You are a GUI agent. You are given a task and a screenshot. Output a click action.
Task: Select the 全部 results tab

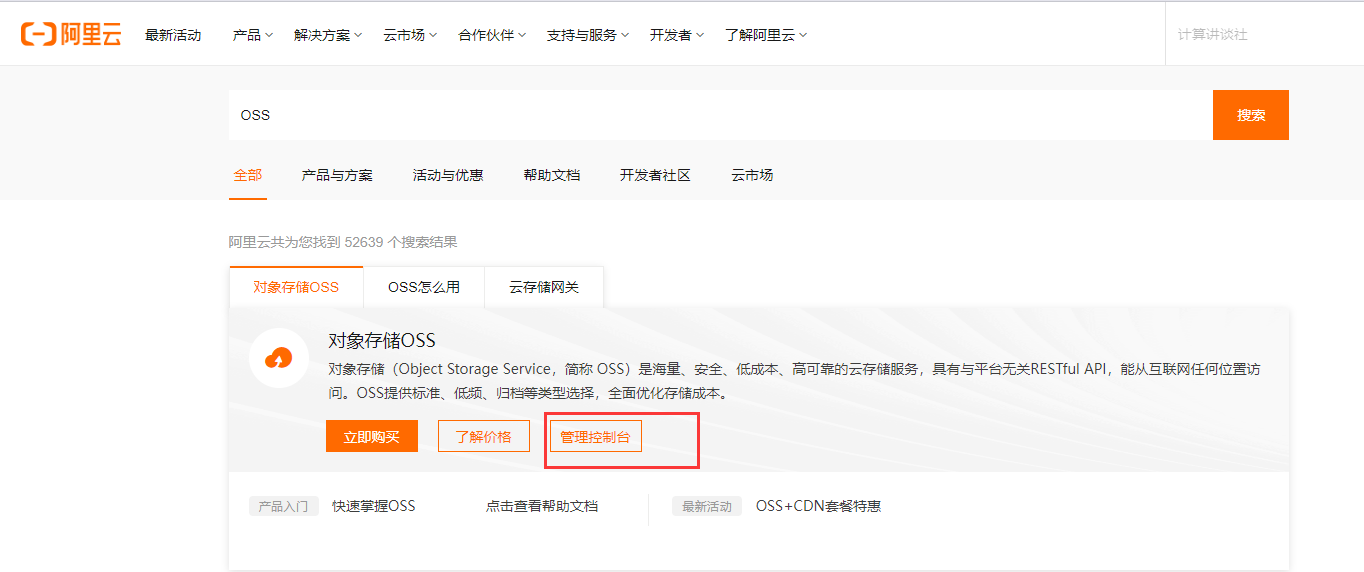point(248,175)
